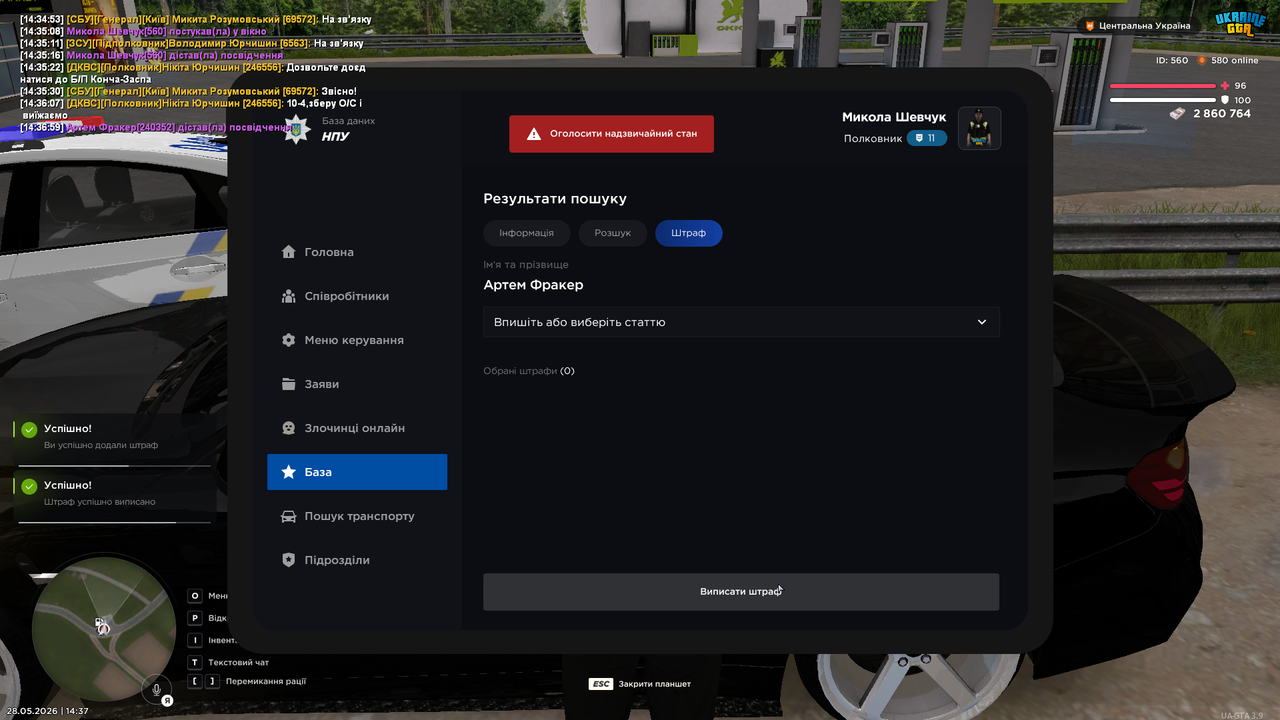Viewport: 1280px width, 720px height.
Task: Click the name Артем Фракер
Action: [533, 285]
